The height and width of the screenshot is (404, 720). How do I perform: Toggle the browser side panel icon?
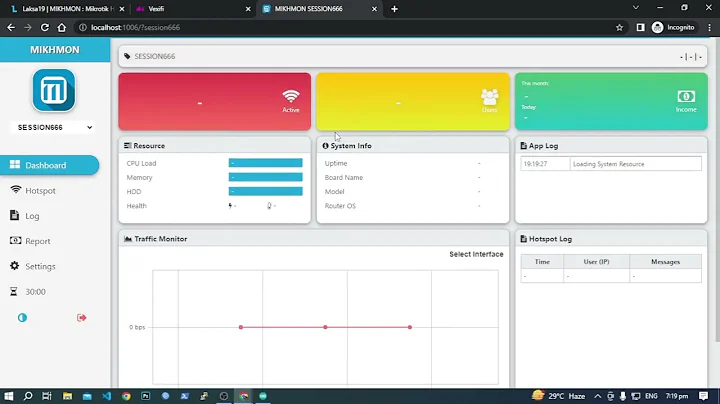coord(641,28)
